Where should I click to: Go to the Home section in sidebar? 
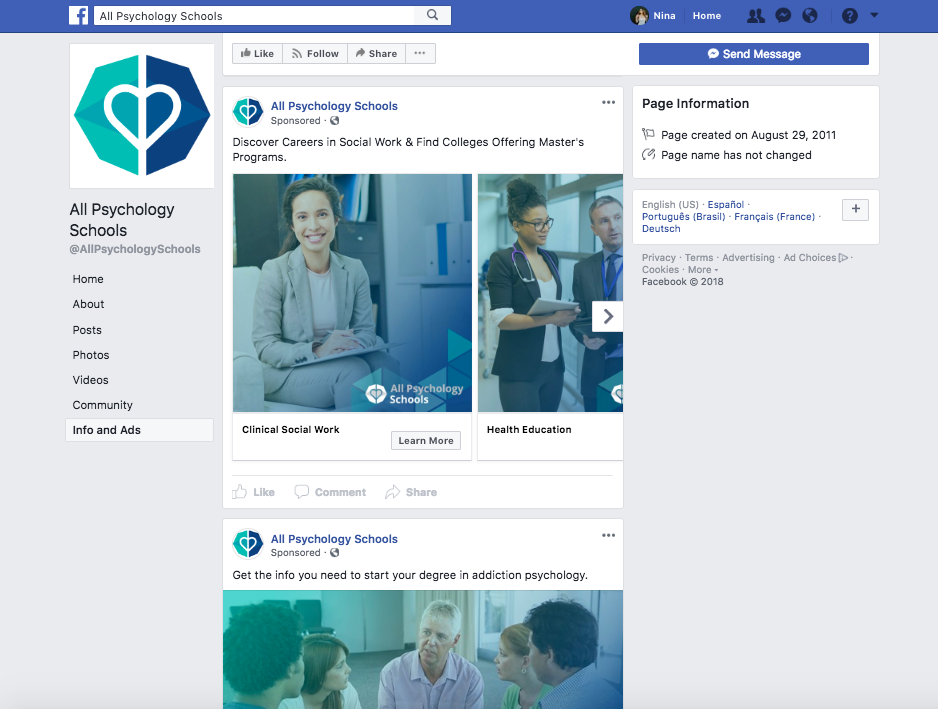[x=88, y=279]
